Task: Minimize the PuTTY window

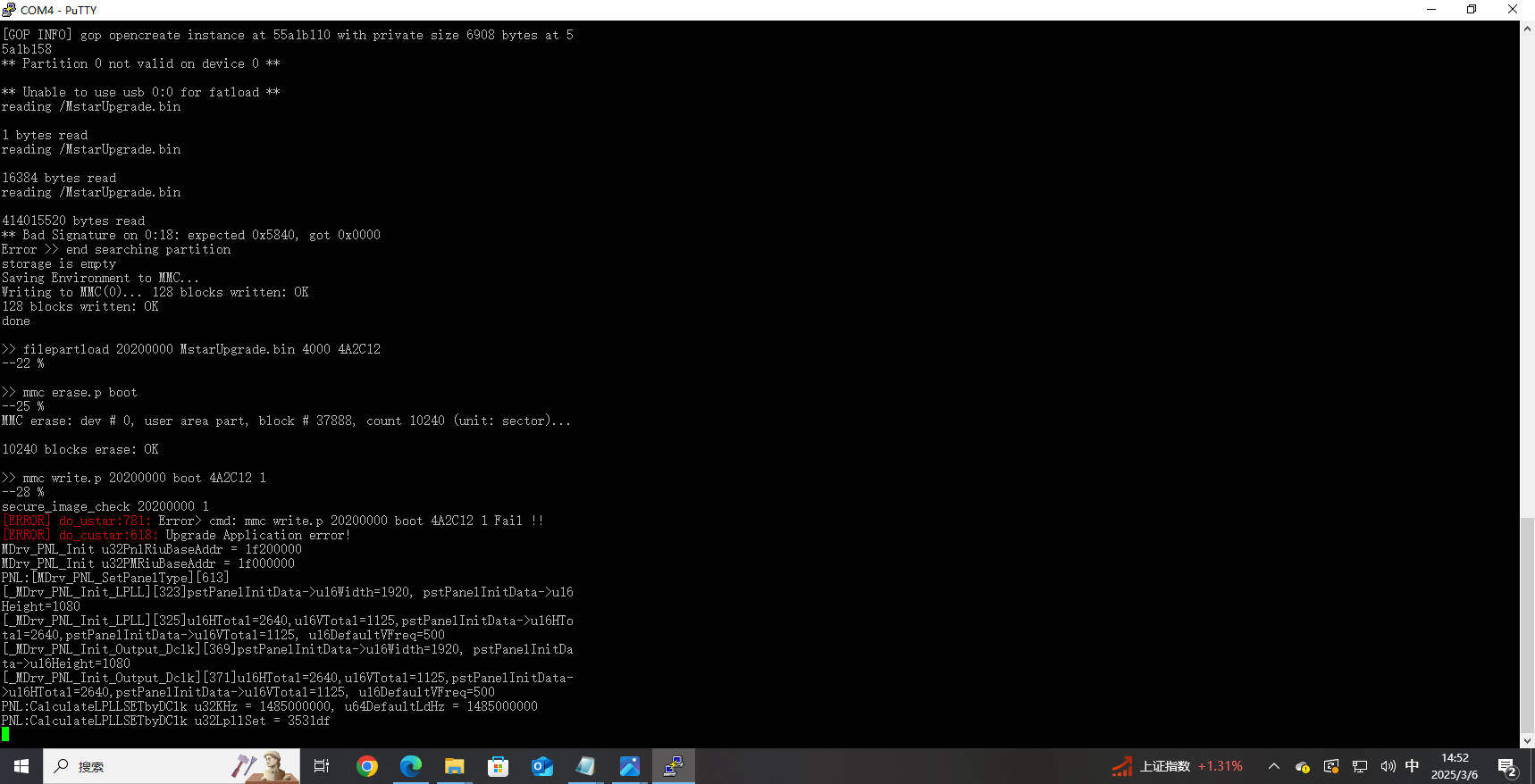Action: (x=1431, y=9)
